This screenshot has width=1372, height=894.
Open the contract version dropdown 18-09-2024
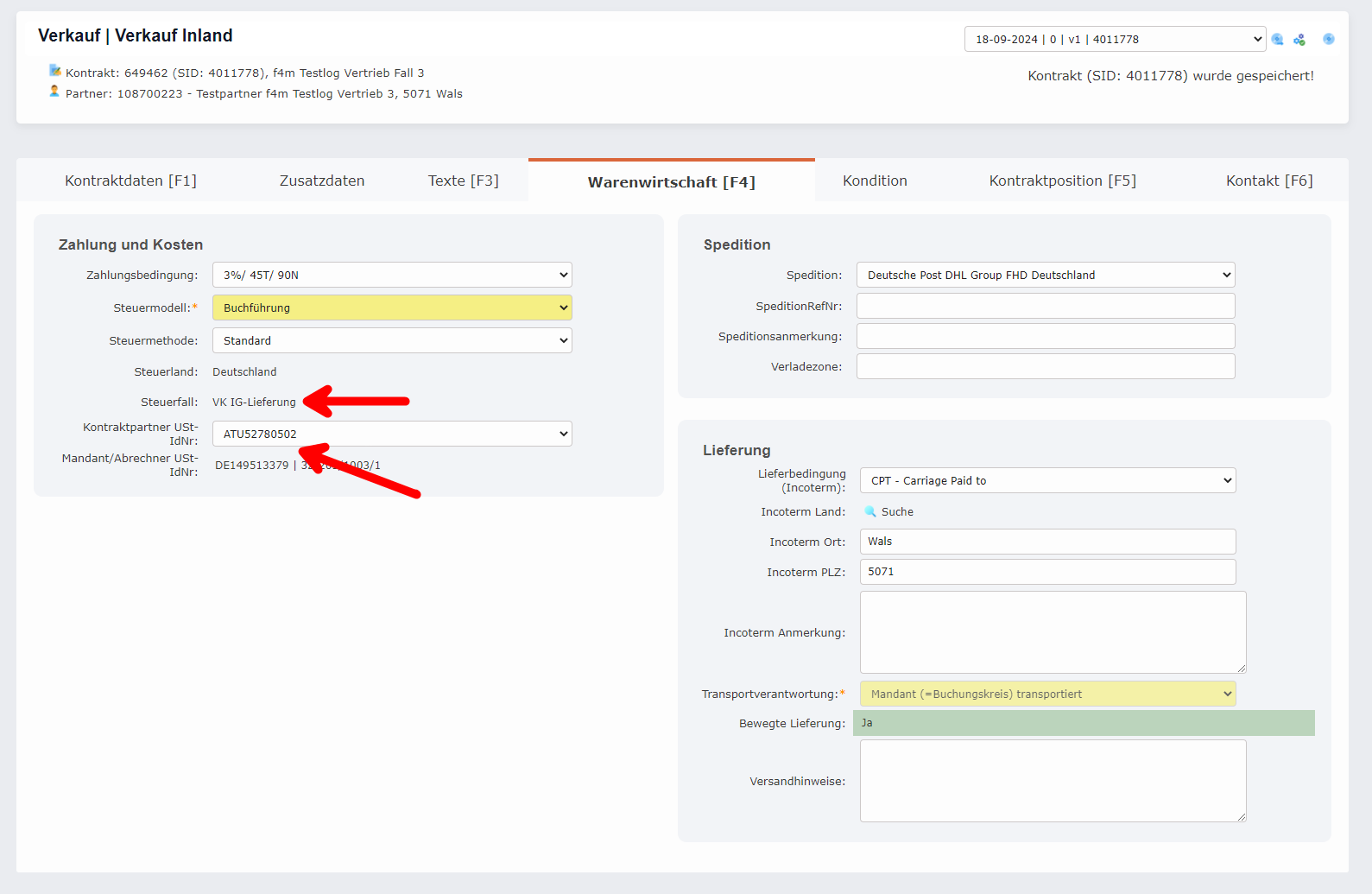1116,39
